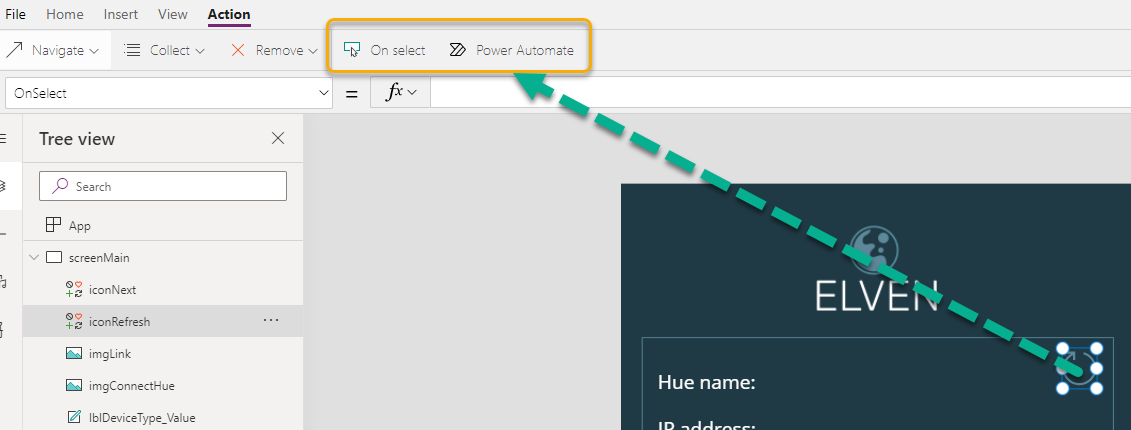Click the refresh icon on the canvas
Screen dimensions: 1131x430
(x=1079, y=369)
